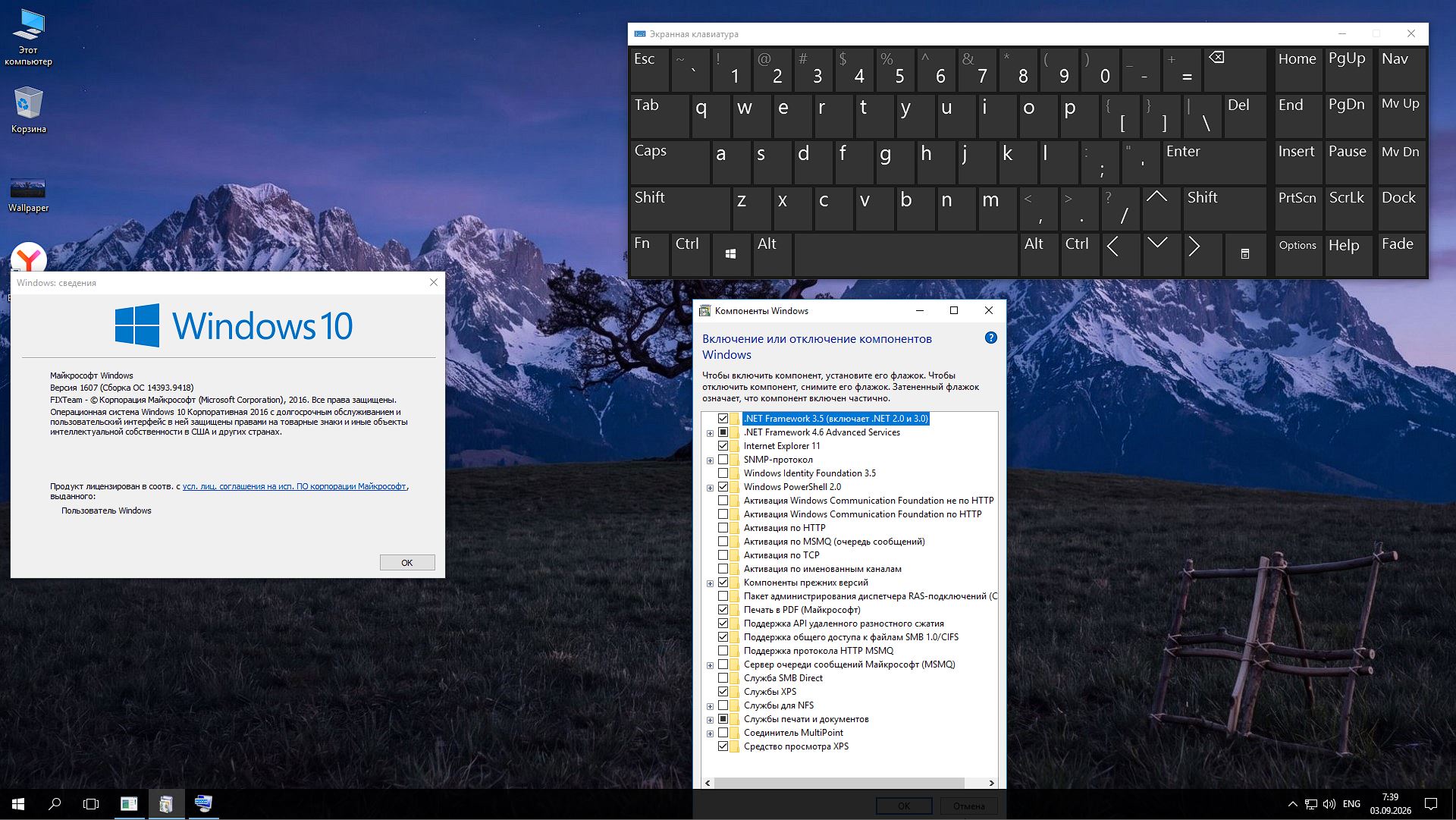This screenshot has width=1456, height=820.
Task: Switch to the first pinned taskbar app
Action: pos(129,804)
